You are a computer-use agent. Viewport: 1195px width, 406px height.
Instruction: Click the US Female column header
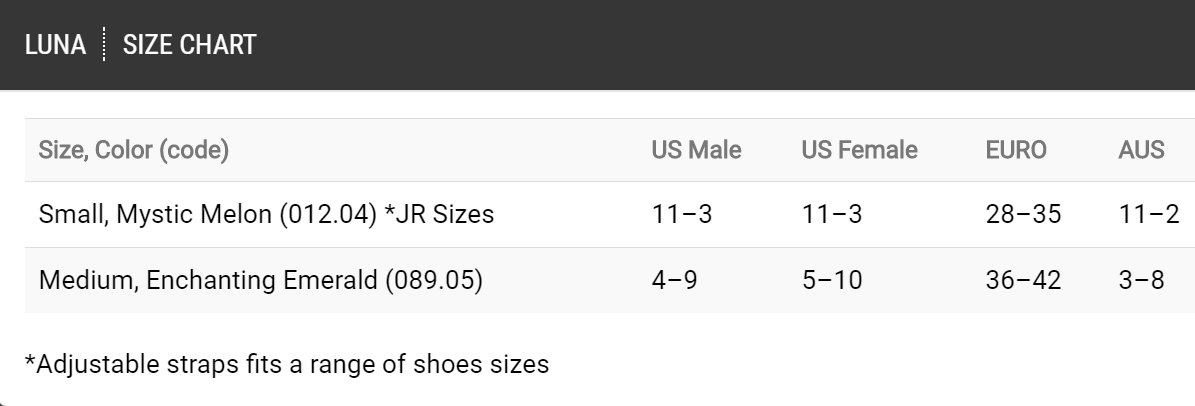tap(859, 150)
